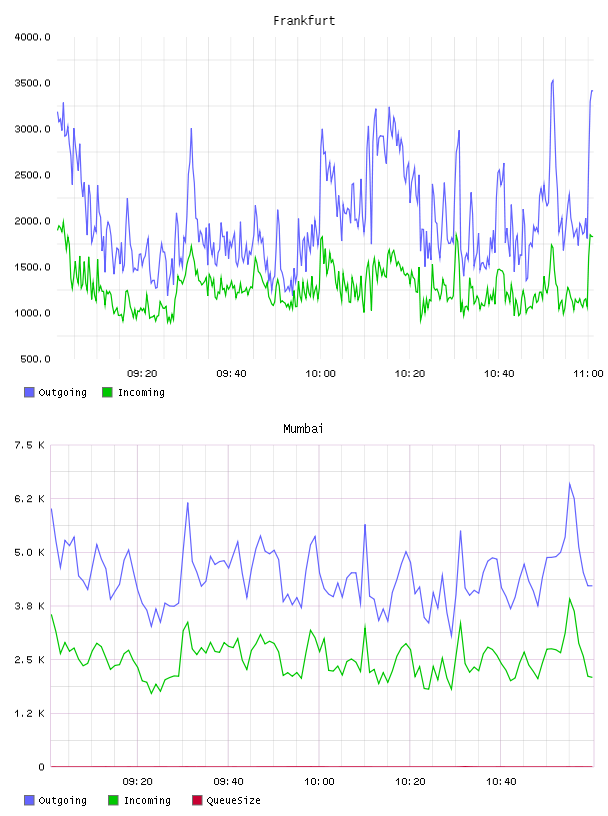Click the 10:20 time label on Frankfurt chart
The image size is (608, 816).
pyautogui.click(x=410, y=374)
